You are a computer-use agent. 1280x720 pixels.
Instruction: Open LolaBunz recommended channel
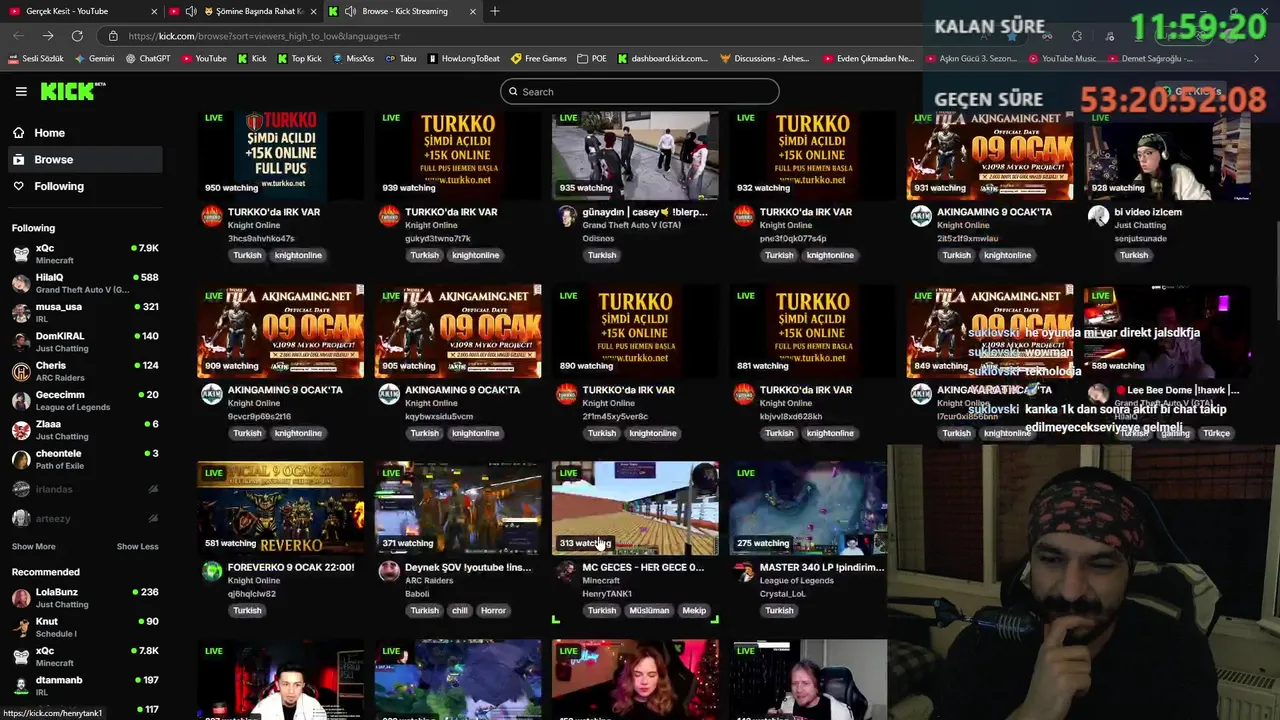point(85,598)
